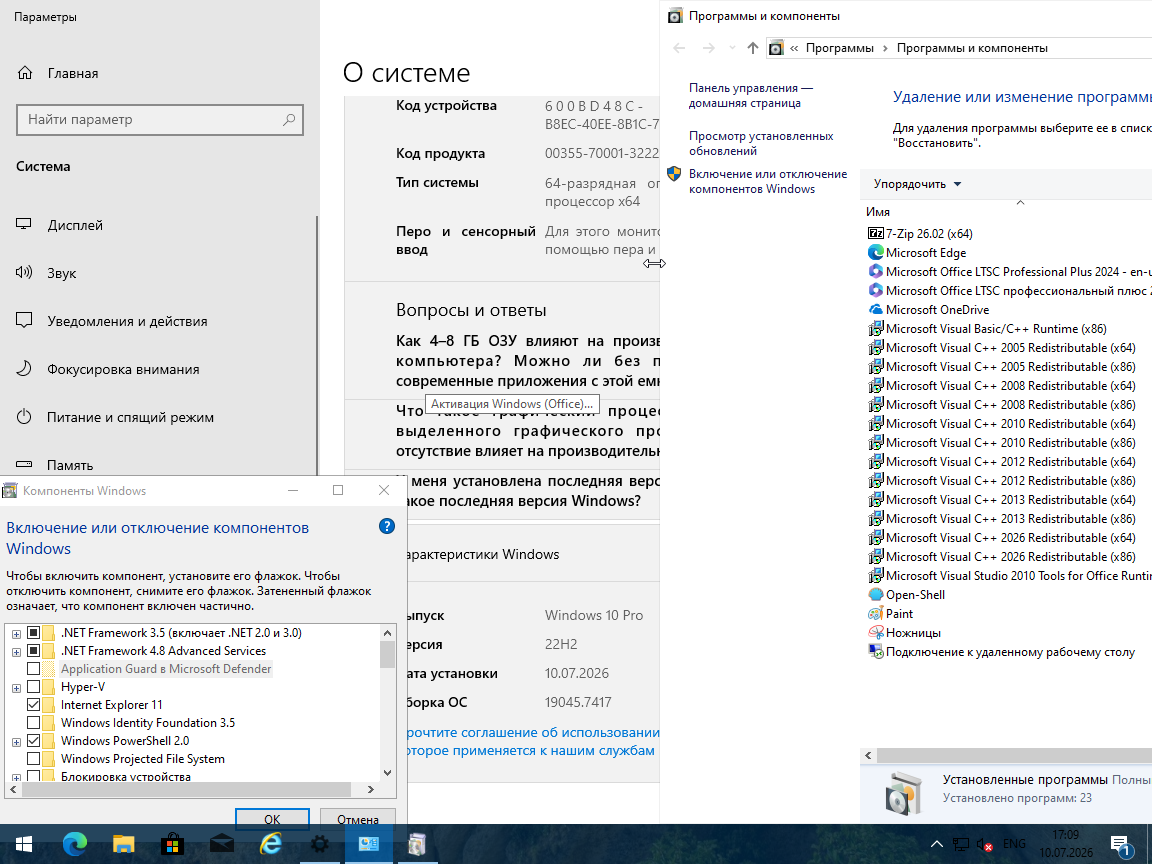The height and width of the screenshot is (864, 1152).
Task: Toggle .NET Framework 3.5 checkbox
Action: tap(33, 633)
